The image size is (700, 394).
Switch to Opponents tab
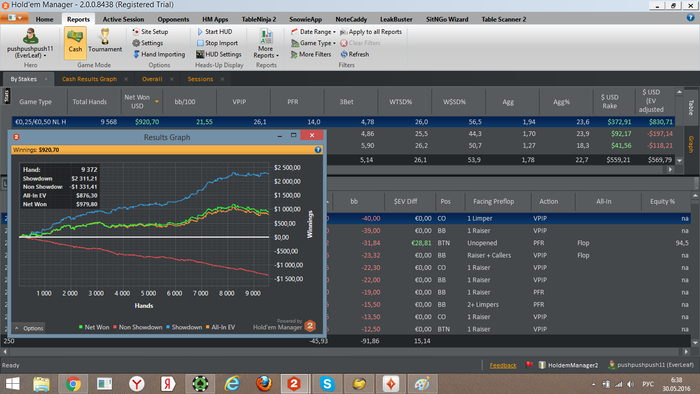(173, 19)
